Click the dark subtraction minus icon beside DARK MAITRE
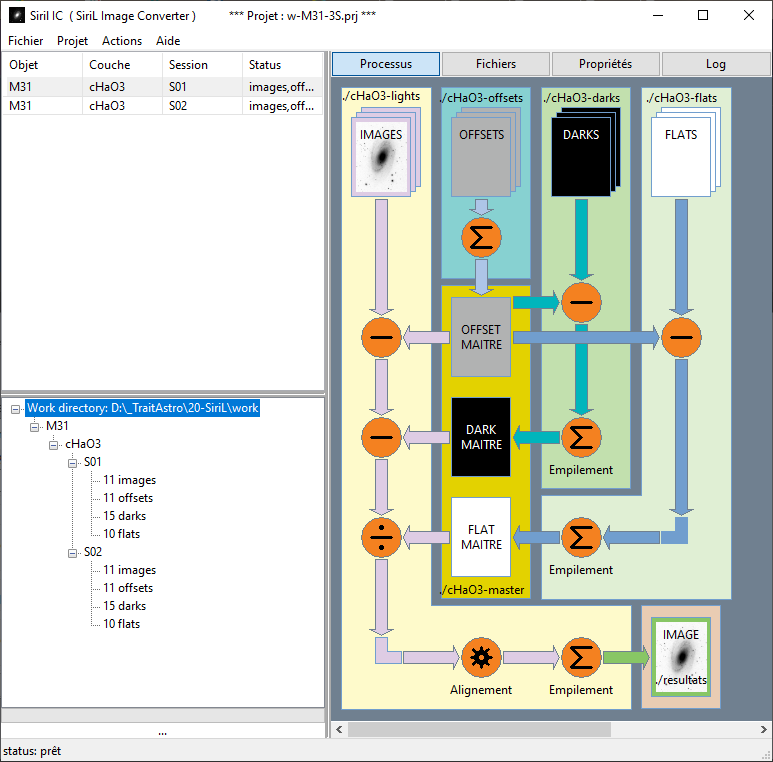The width and height of the screenshot is (773, 762). pyautogui.click(x=381, y=437)
